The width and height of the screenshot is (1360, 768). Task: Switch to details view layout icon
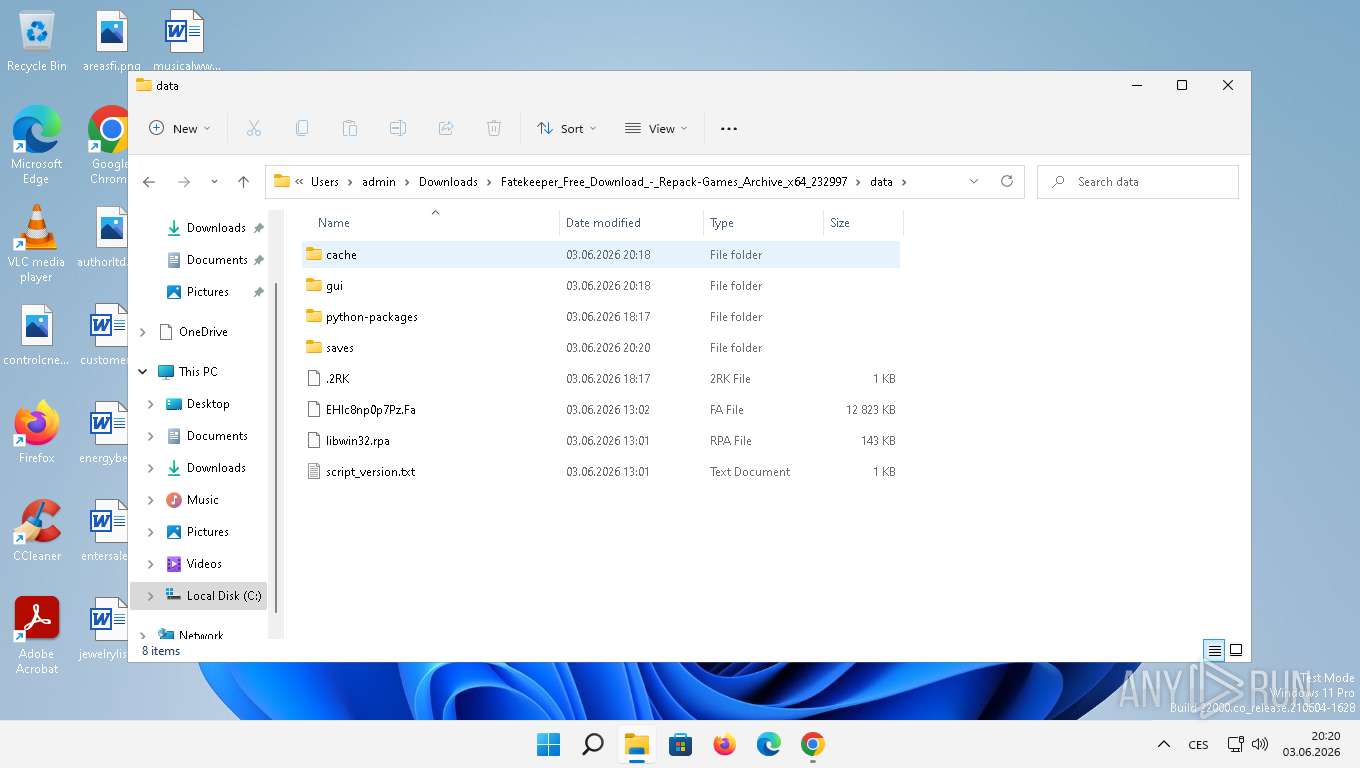click(1215, 651)
